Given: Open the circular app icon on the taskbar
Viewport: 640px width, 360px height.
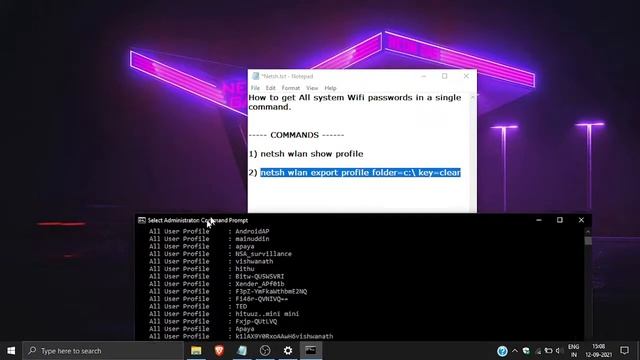Looking at the screenshot, I should [265, 351].
